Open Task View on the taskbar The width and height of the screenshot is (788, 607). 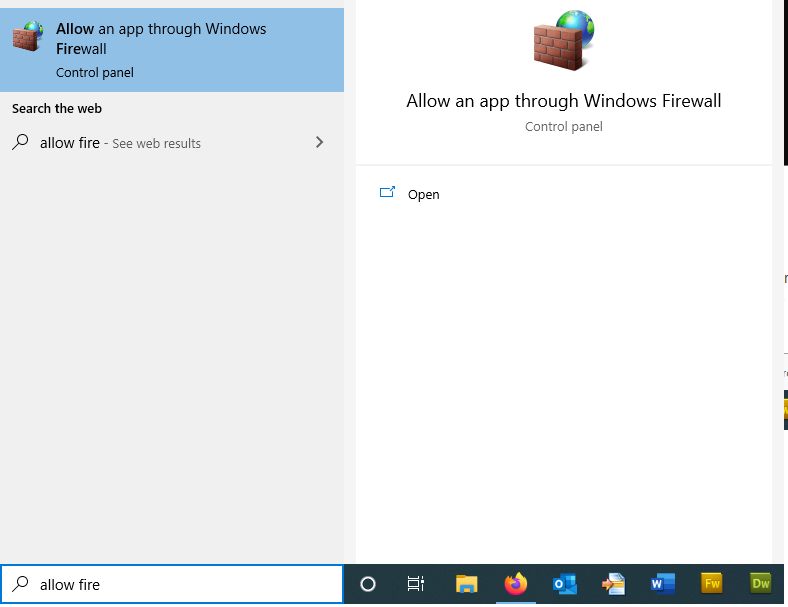[x=416, y=584]
